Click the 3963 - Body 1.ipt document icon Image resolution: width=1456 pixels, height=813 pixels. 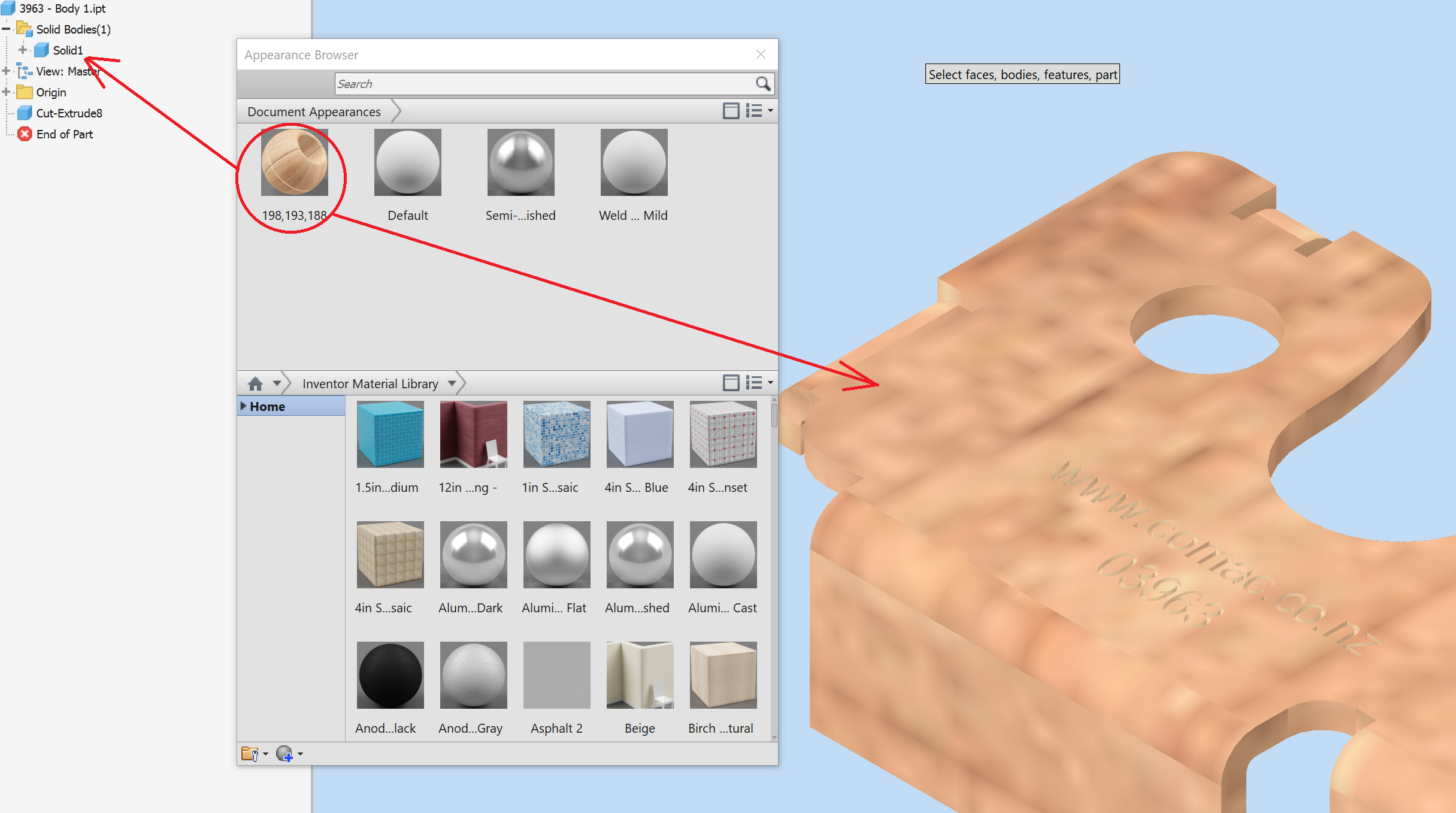coord(8,8)
